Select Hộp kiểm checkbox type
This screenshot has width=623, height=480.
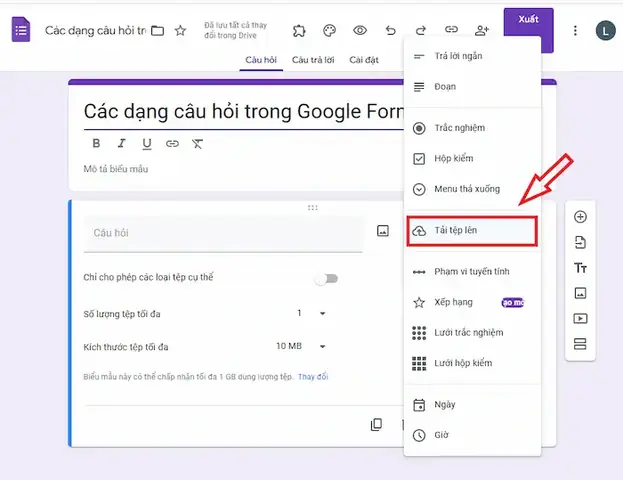[x=472, y=159]
